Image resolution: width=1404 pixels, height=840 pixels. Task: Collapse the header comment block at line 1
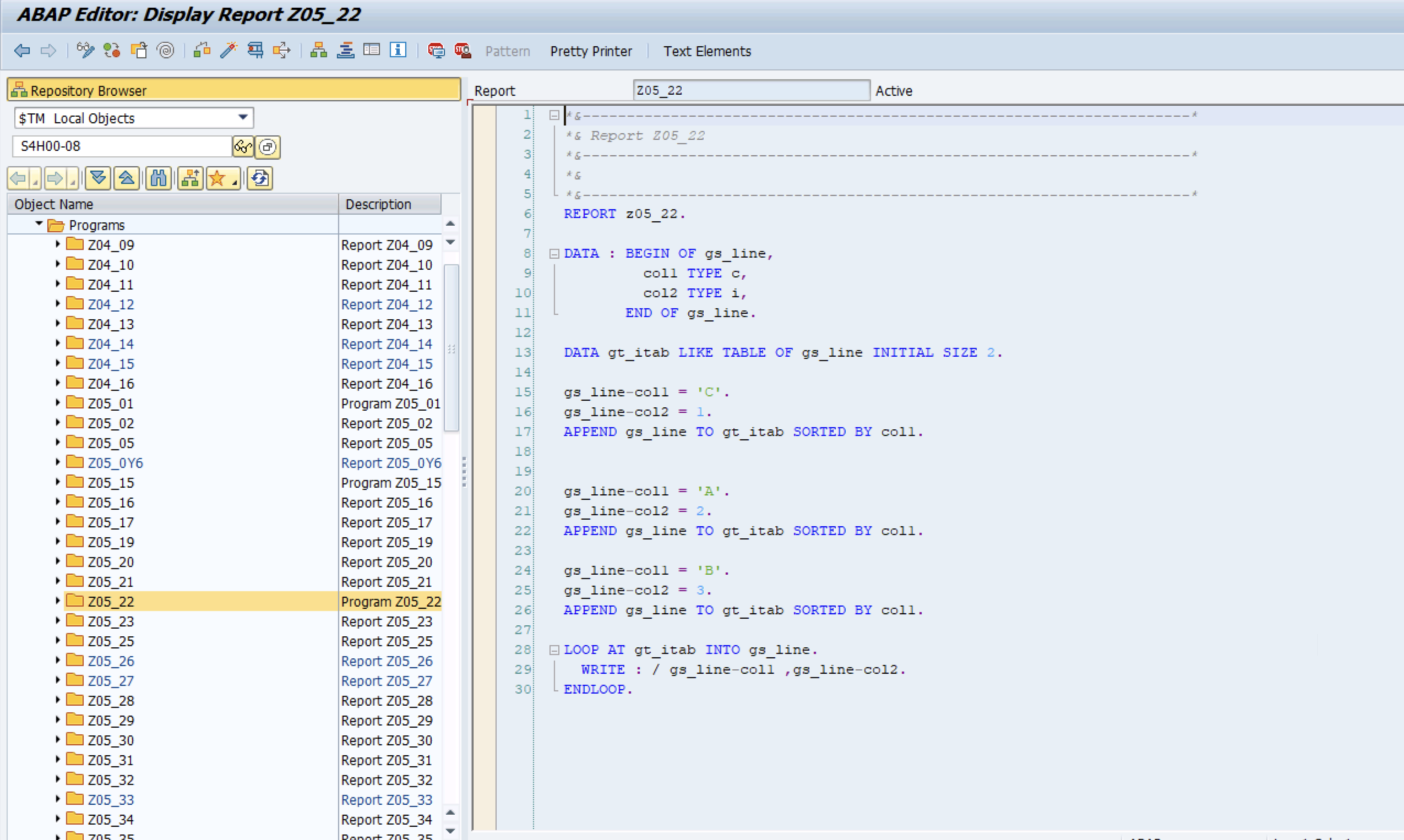pyautogui.click(x=554, y=116)
